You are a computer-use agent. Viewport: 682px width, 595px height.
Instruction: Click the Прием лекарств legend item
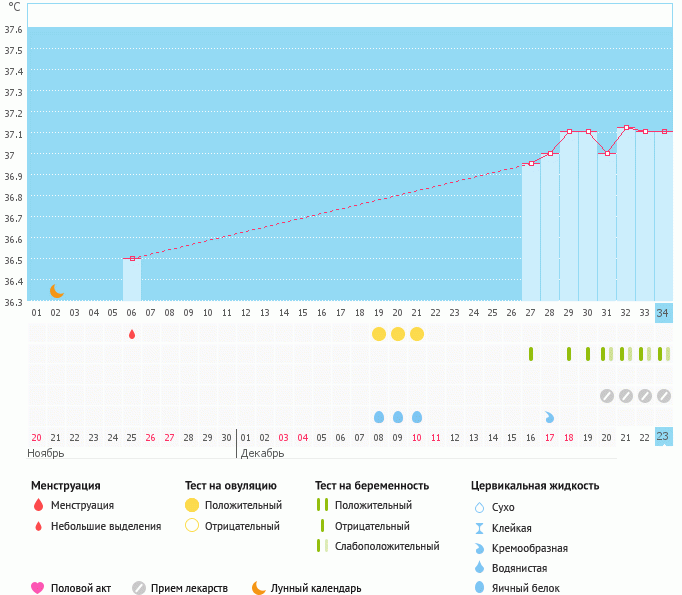[180, 588]
